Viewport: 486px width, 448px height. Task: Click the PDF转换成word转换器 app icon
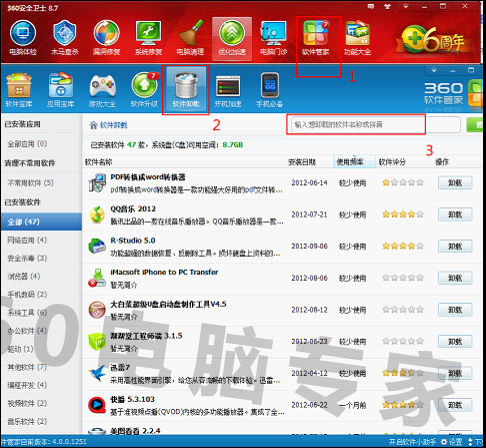point(97,183)
